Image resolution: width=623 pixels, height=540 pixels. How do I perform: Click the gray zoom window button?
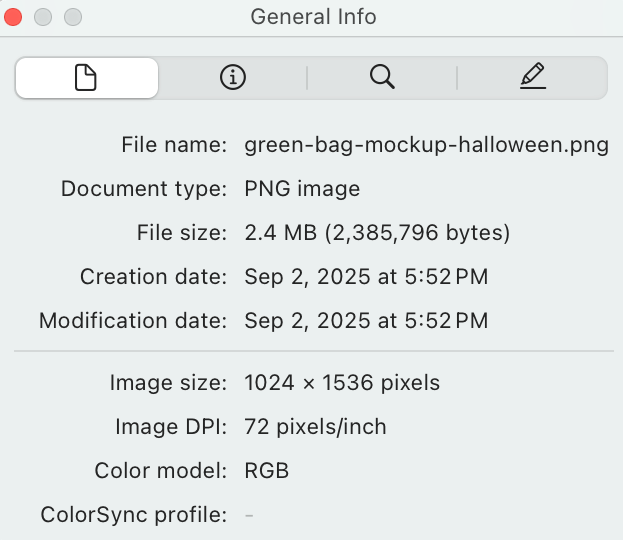click(72, 17)
